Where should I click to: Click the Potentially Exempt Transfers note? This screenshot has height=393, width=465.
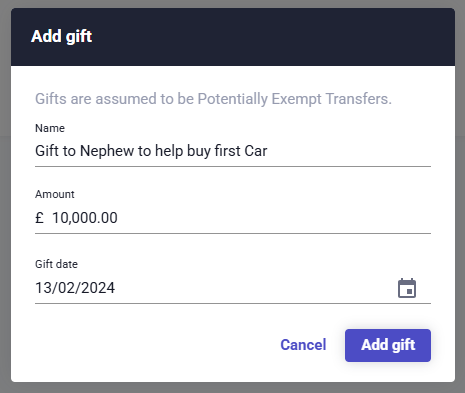pyautogui.click(x=213, y=99)
